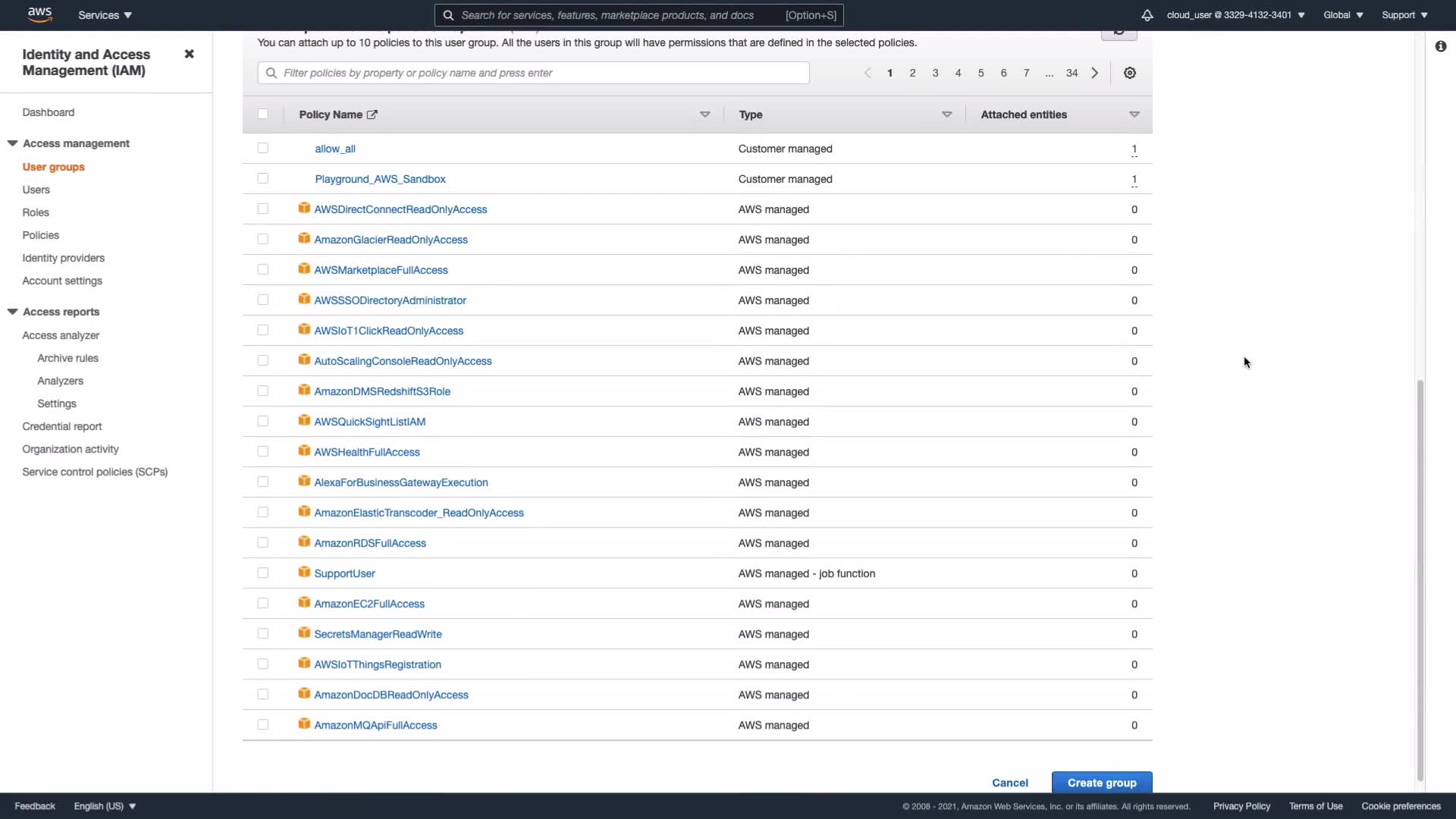Click the SupportUser policy box icon
Viewport: 1456px width, 819px height.
coord(304,573)
